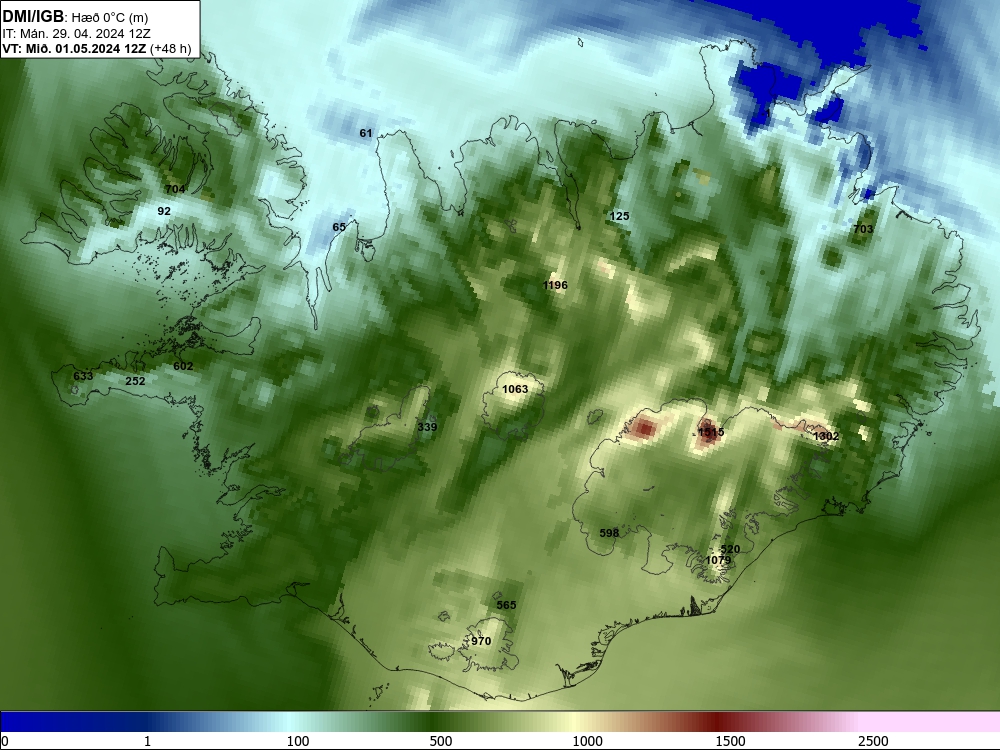Click the map value 125

point(619,216)
